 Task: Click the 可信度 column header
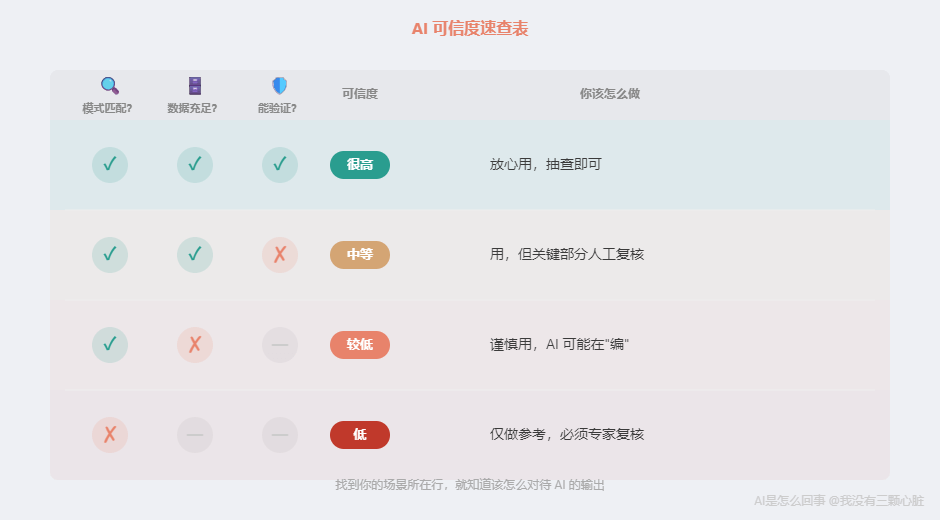(x=360, y=94)
